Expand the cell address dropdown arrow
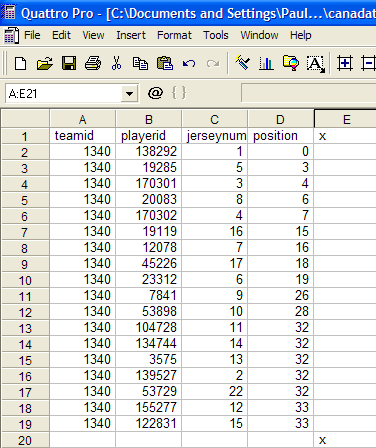This screenshot has height=448, width=376. (x=130, y=93)
